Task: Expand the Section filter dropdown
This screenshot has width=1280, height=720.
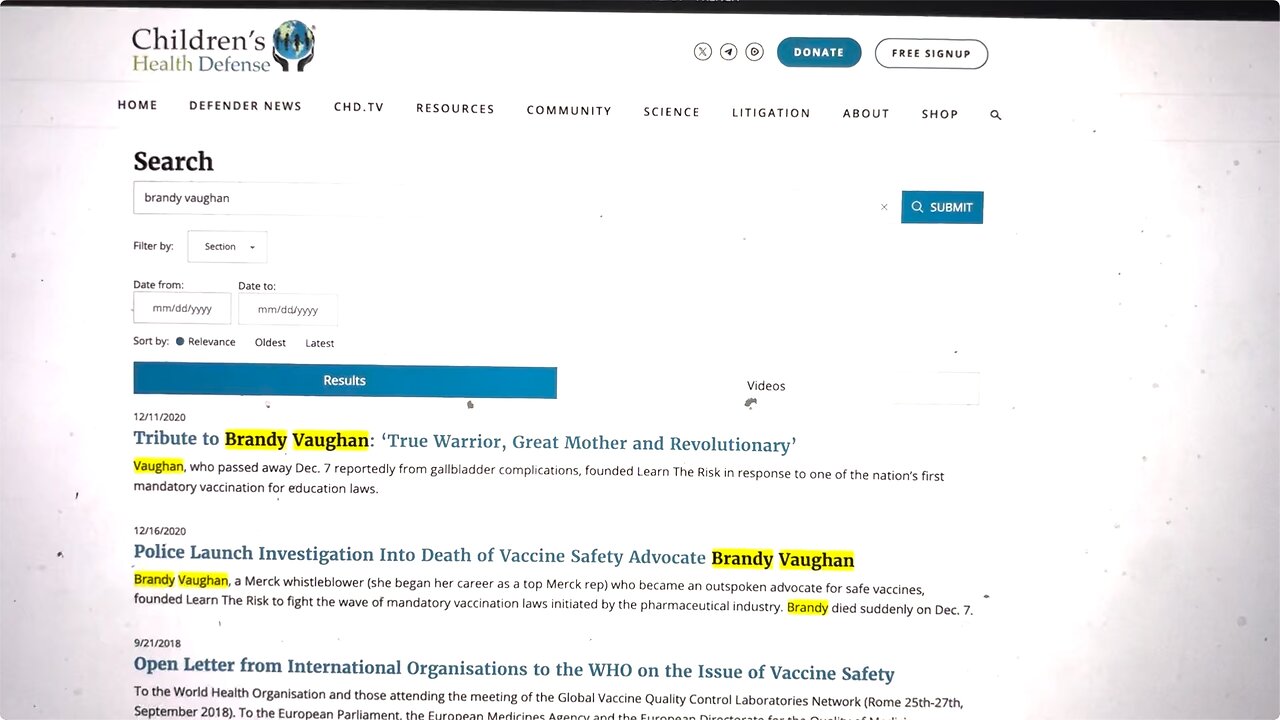Action: 227,246
